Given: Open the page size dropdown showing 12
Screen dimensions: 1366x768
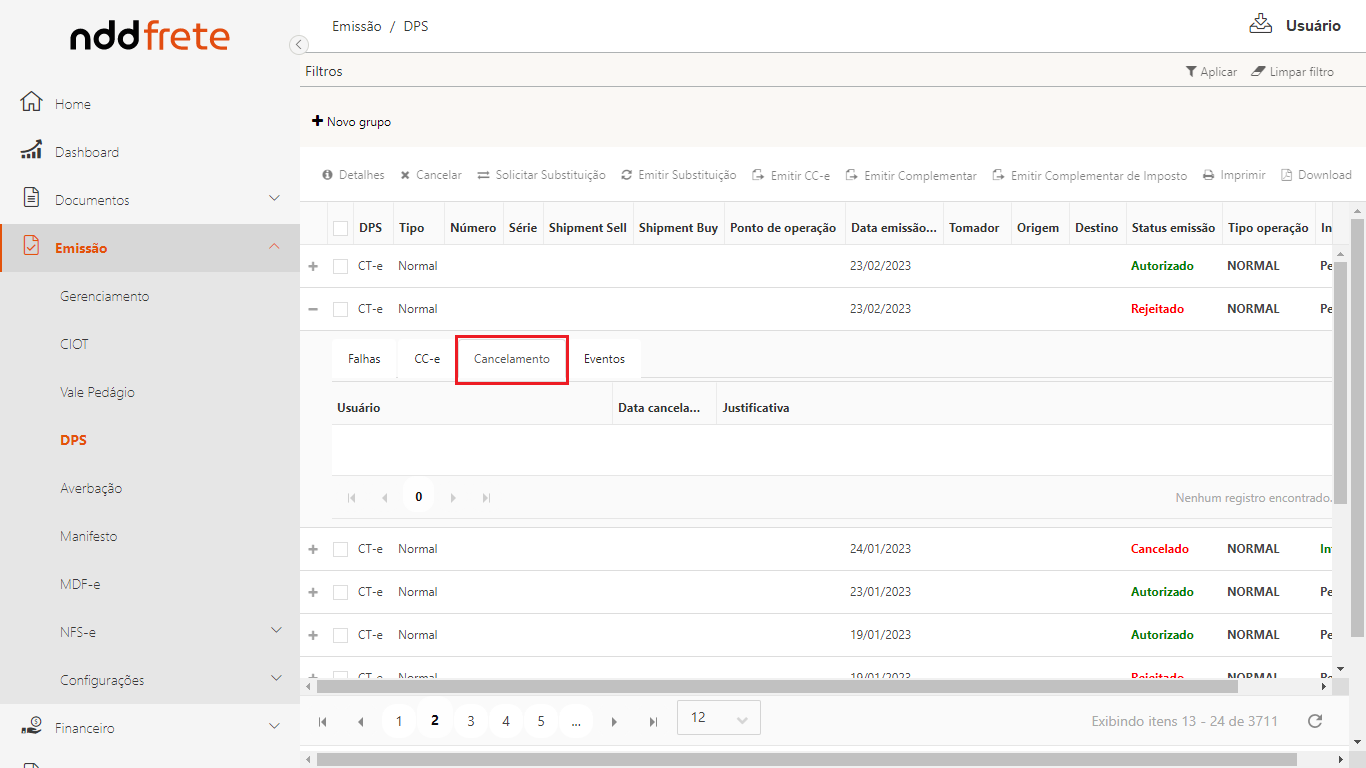Looking at the screenshot, I should [x=718, y=718].
